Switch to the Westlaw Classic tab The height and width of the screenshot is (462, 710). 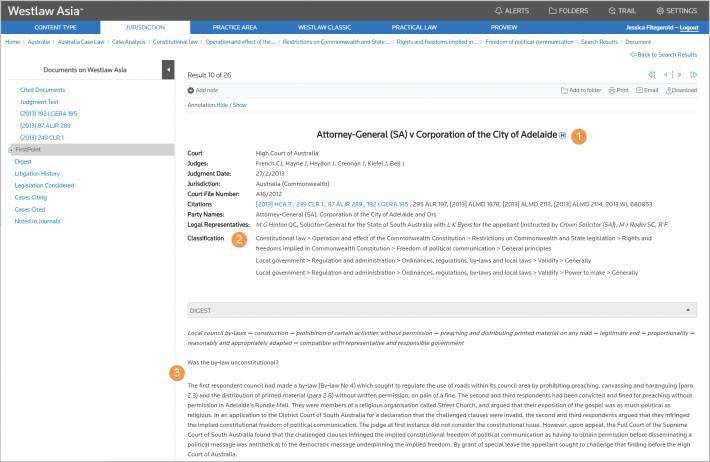point(324,27)
